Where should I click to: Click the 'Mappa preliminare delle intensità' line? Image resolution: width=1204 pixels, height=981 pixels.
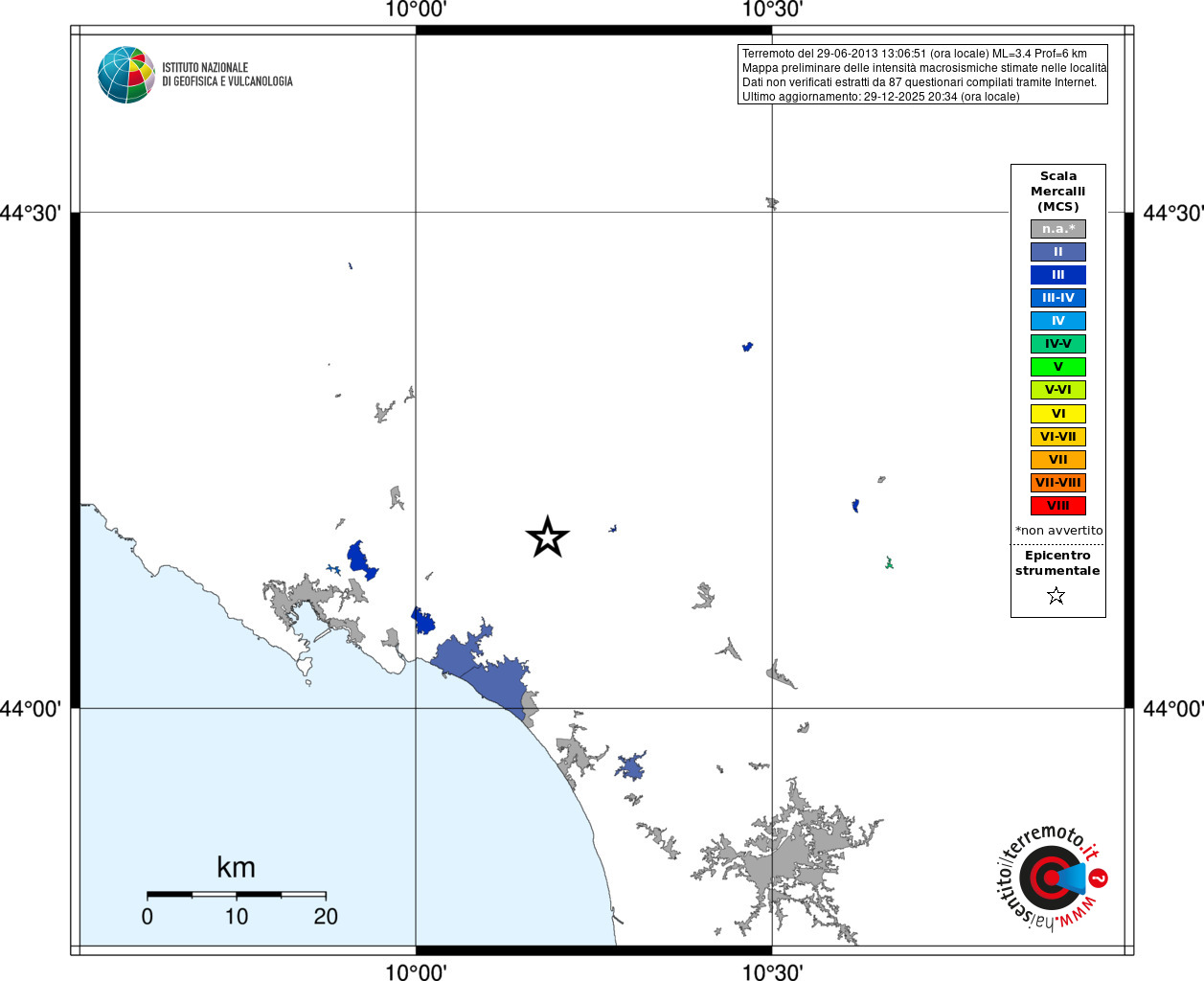coord(924,68)
